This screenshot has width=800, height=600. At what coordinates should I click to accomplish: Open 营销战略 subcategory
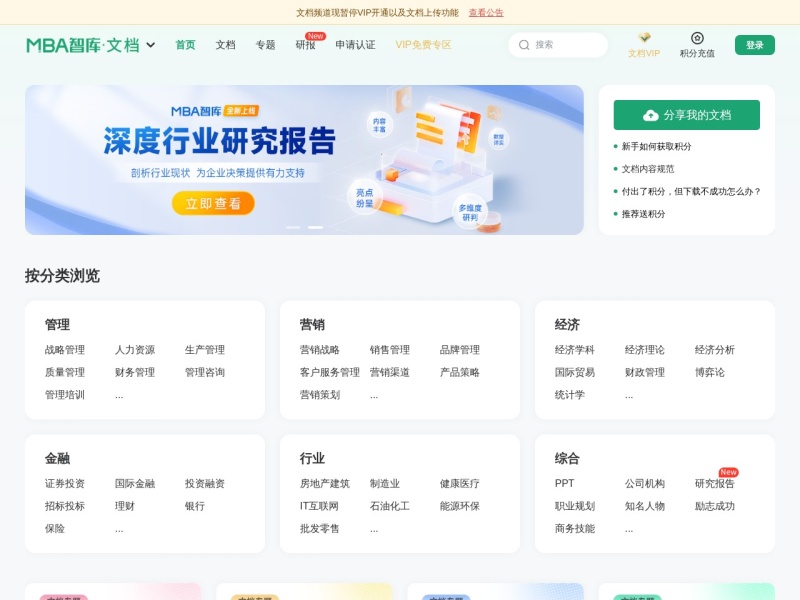coord(319,349)
